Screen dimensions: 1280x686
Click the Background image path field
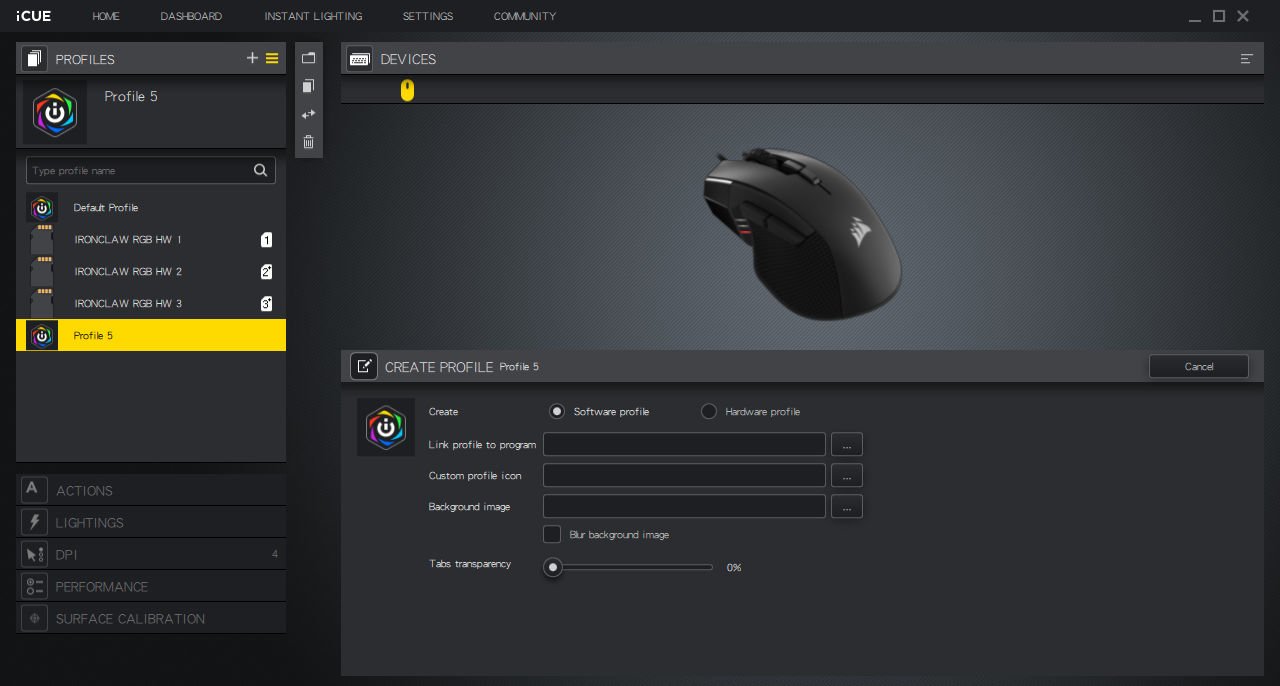point(684,506)
